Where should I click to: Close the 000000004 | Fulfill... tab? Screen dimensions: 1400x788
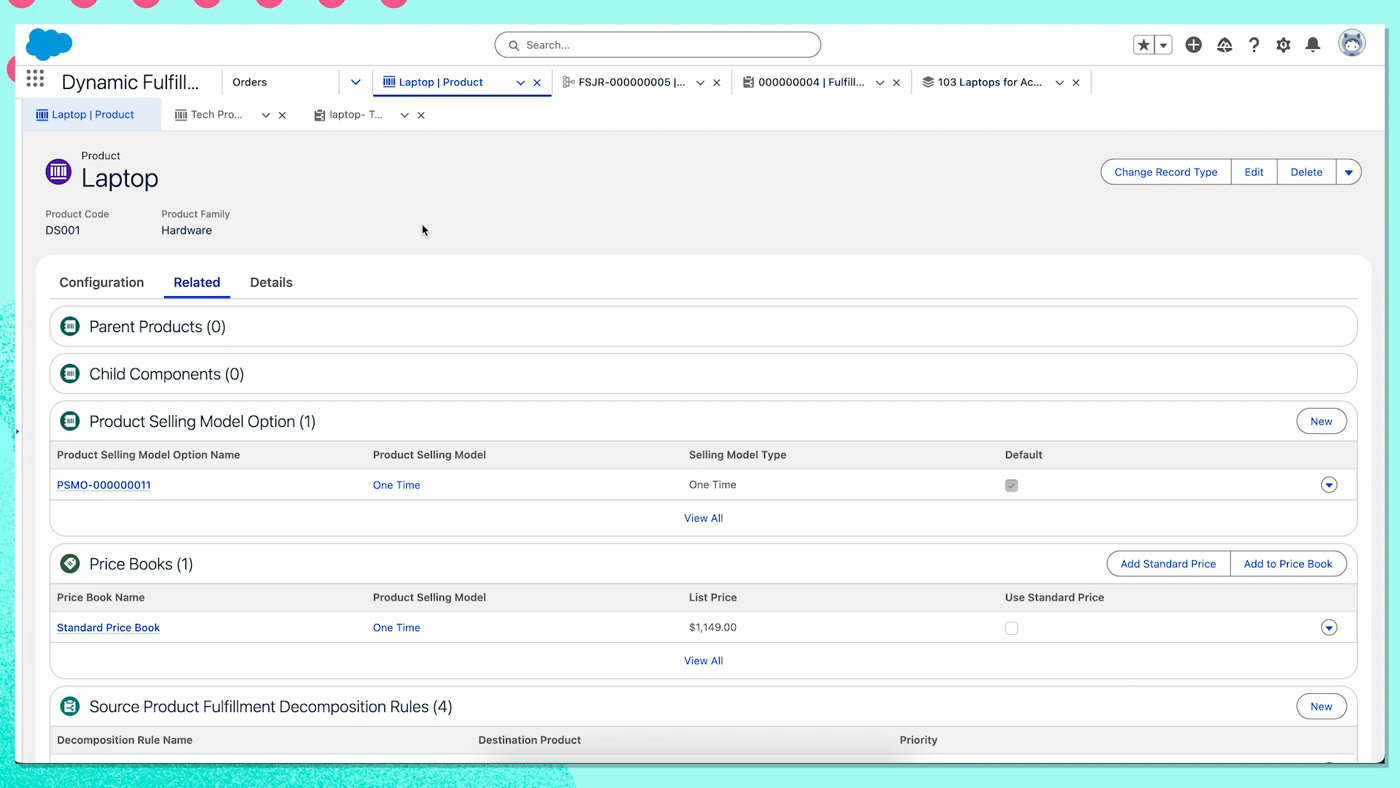click(x=896, y=83)
